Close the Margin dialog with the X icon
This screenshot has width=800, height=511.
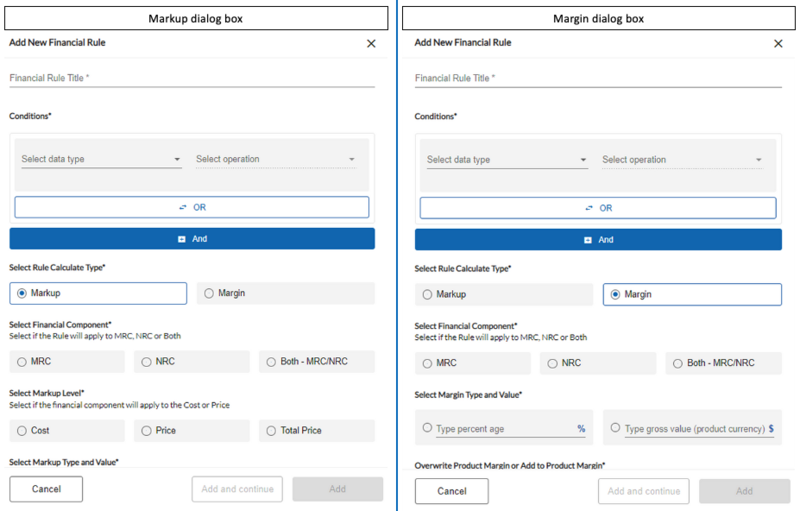click(x=778, y=44)
